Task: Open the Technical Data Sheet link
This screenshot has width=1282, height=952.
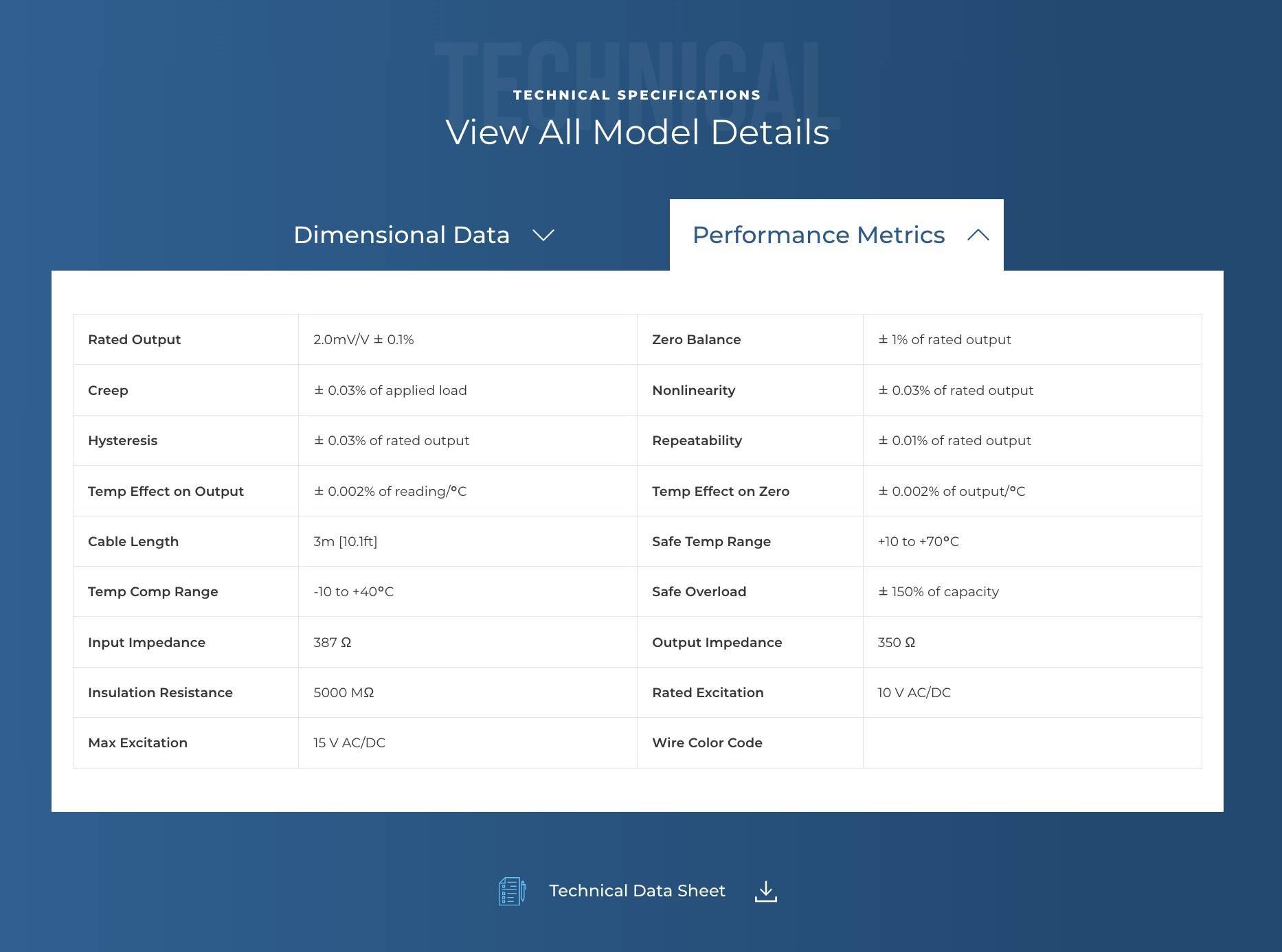Action: (637, 891)
